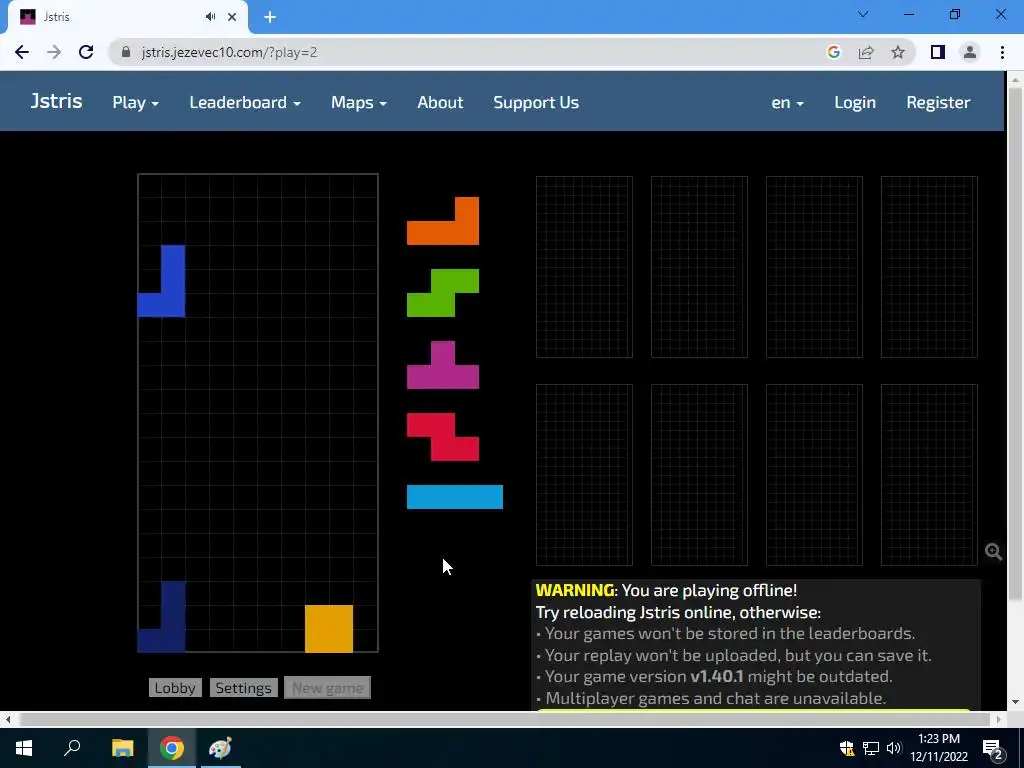This screenshot has height=768, width=1024.
Task: Open the notification center icon
Action: 993,748
